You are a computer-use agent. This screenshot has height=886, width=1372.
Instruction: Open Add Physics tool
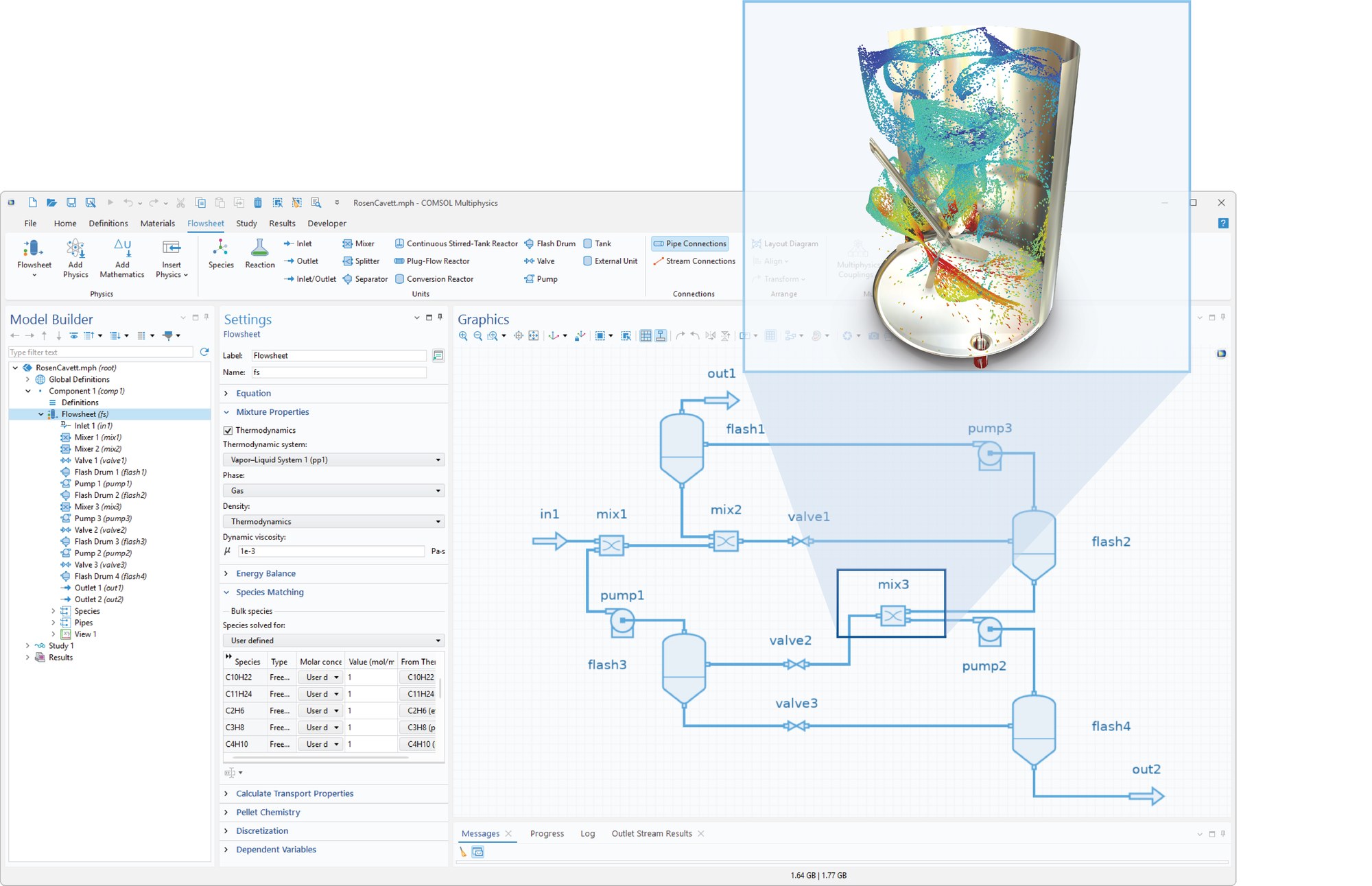click(75, 258)
